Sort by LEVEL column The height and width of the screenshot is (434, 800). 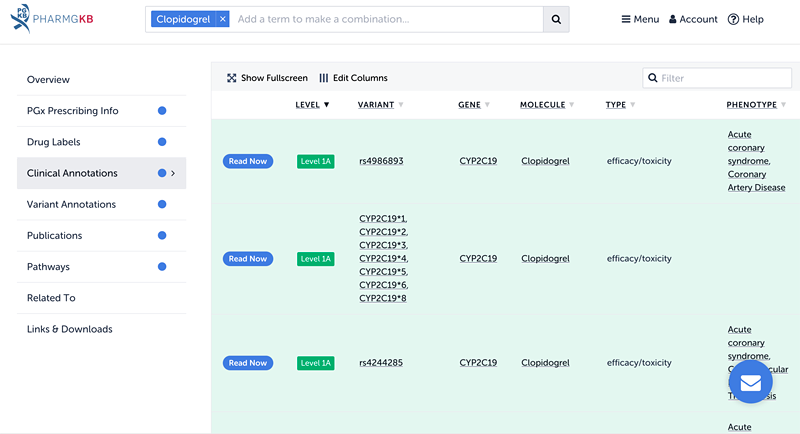[x=312, y=105]
